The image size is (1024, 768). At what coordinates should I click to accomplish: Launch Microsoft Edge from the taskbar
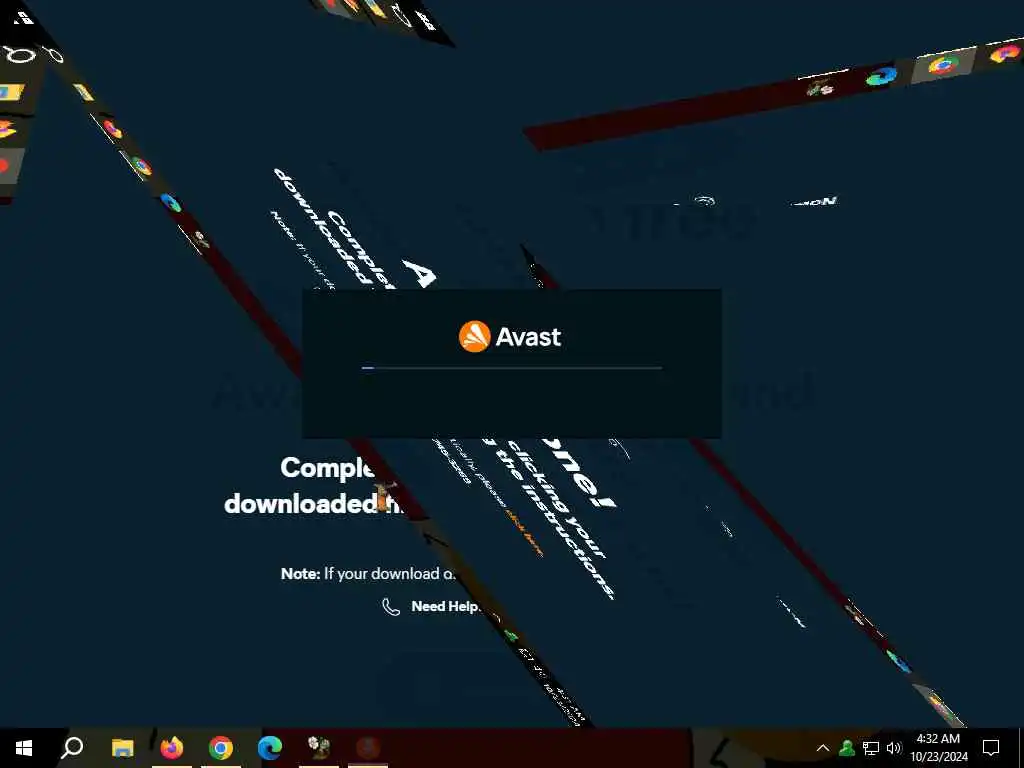(269, 748)
